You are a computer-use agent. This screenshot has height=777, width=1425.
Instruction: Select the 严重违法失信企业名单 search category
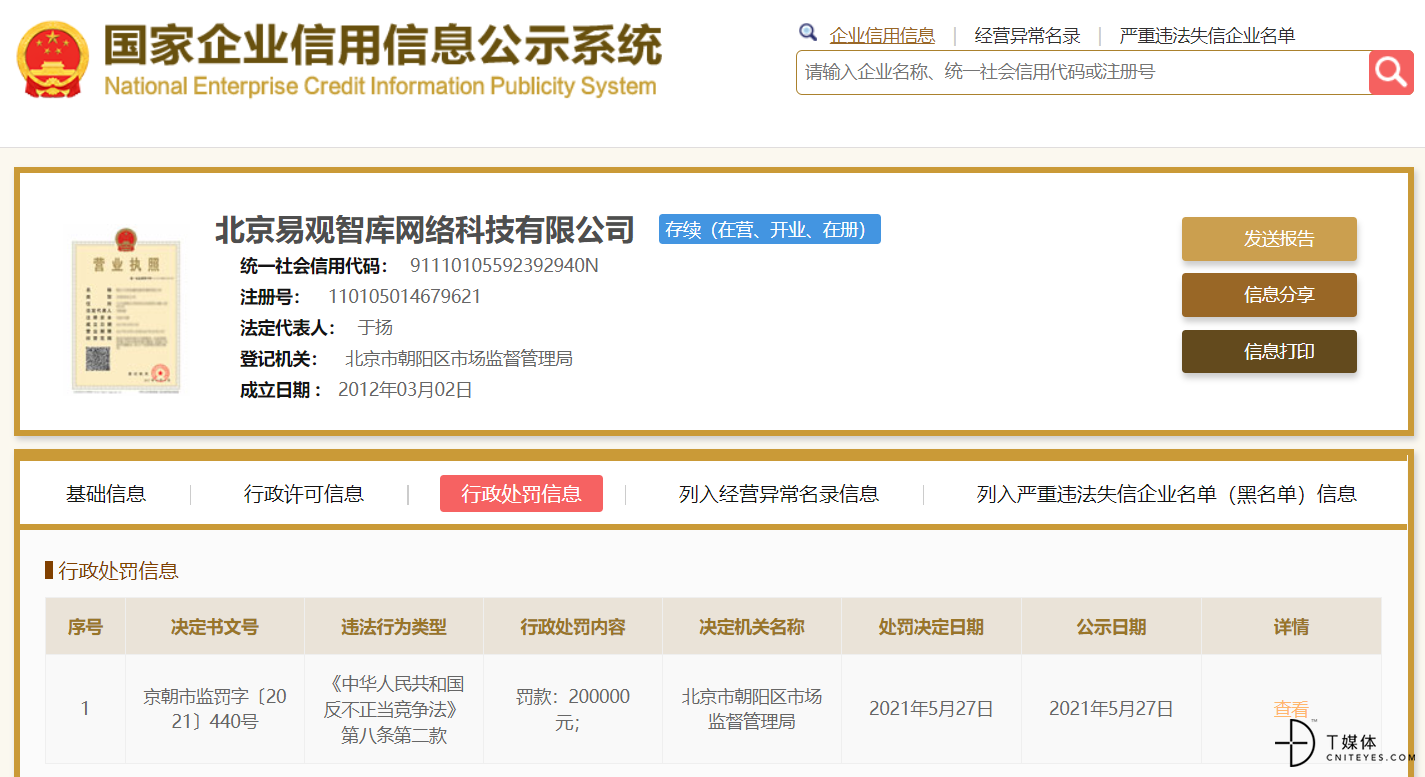pos(1207,36)
